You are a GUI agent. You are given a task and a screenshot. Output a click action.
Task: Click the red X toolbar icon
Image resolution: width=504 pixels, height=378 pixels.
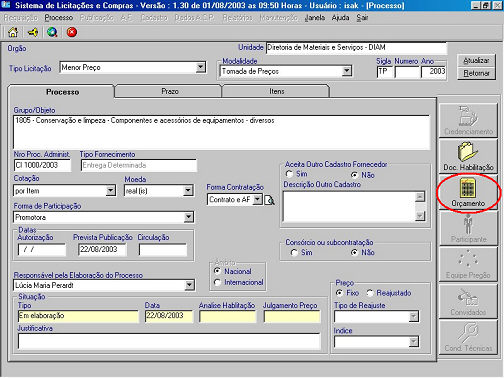point(72,32)
